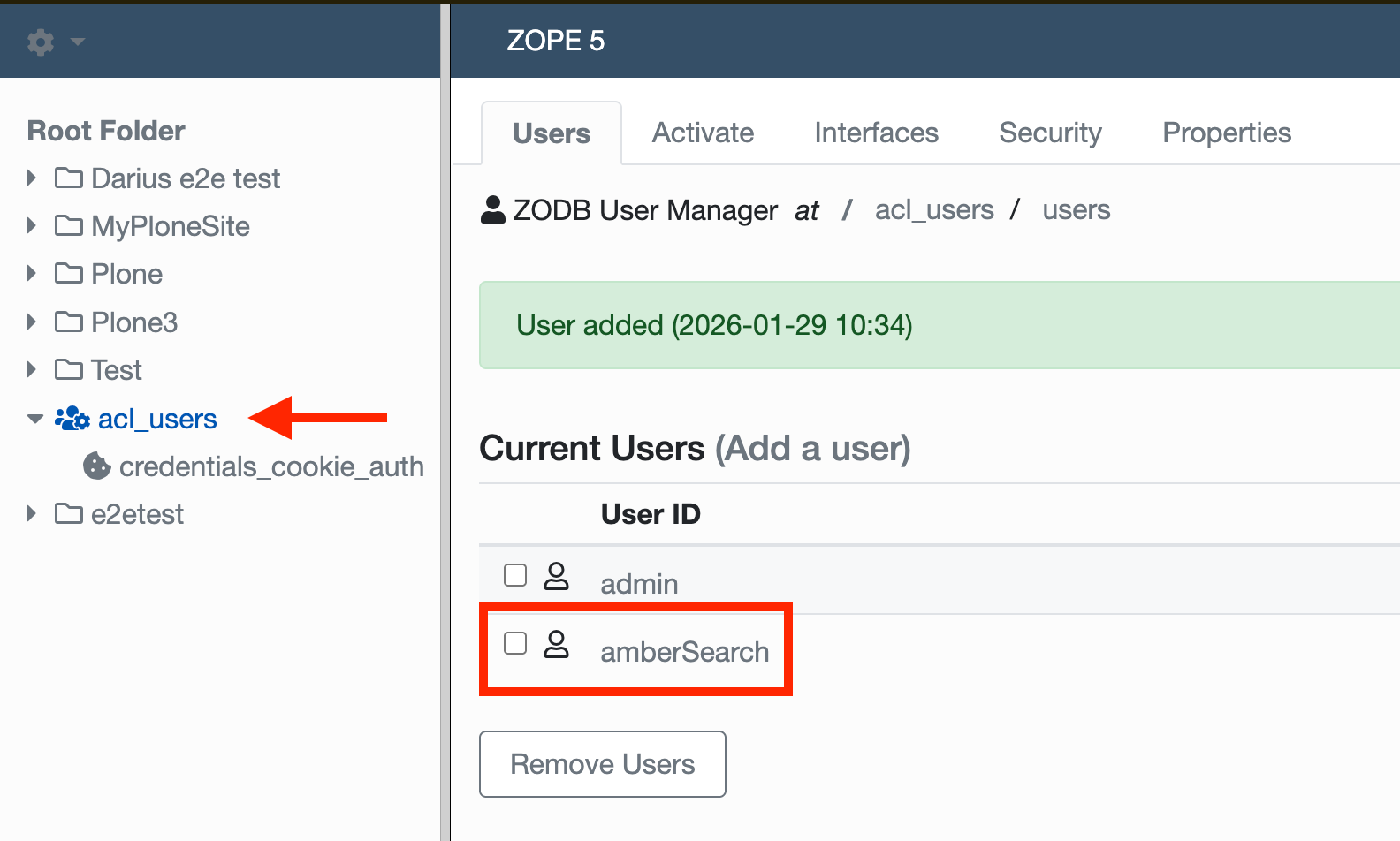Expand the Darius e2e test folder
1400x841 pixels.
(32, 178)
